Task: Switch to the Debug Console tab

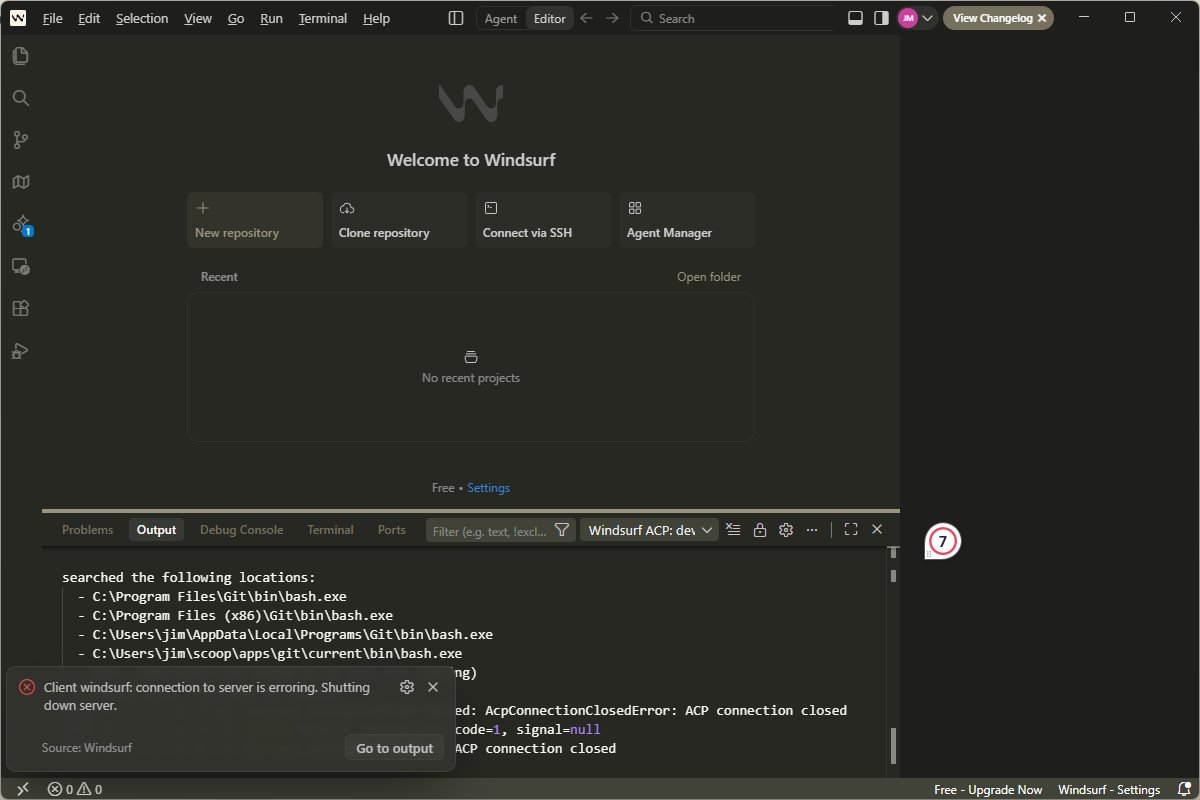Action: 241,530
